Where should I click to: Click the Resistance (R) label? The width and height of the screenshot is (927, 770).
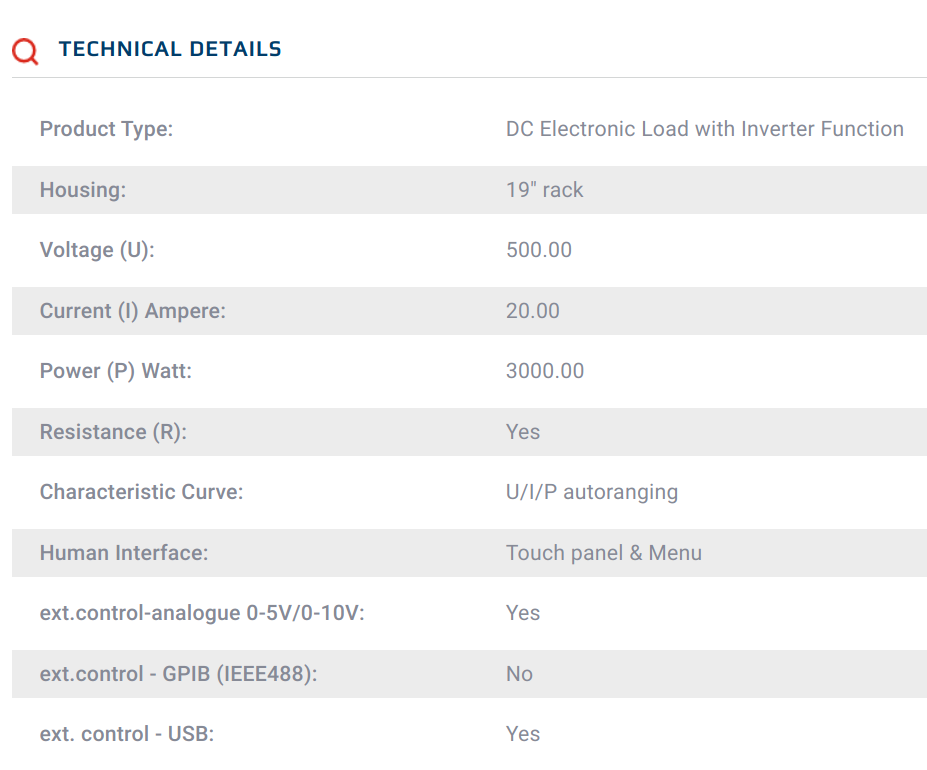tap(113, 432)
